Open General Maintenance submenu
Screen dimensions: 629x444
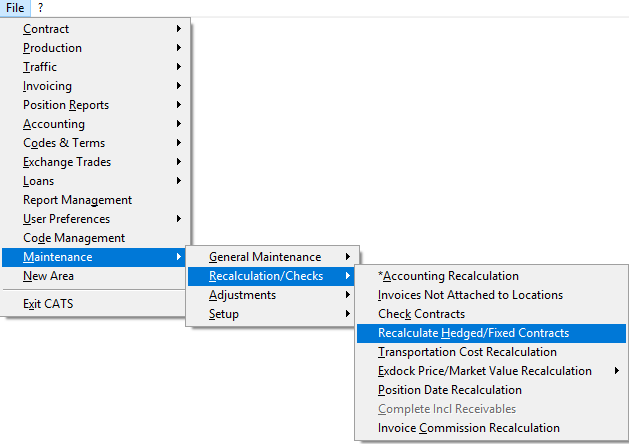coord(272,257)
